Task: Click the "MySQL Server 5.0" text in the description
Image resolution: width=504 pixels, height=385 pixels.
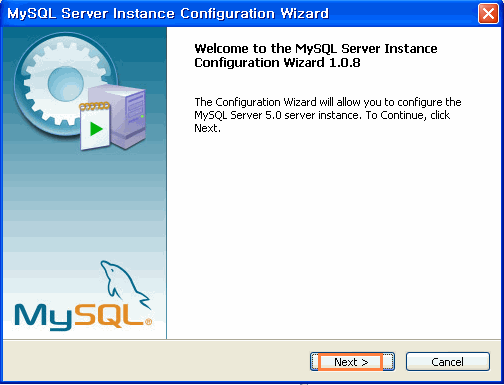Action: tap(238, 115)
